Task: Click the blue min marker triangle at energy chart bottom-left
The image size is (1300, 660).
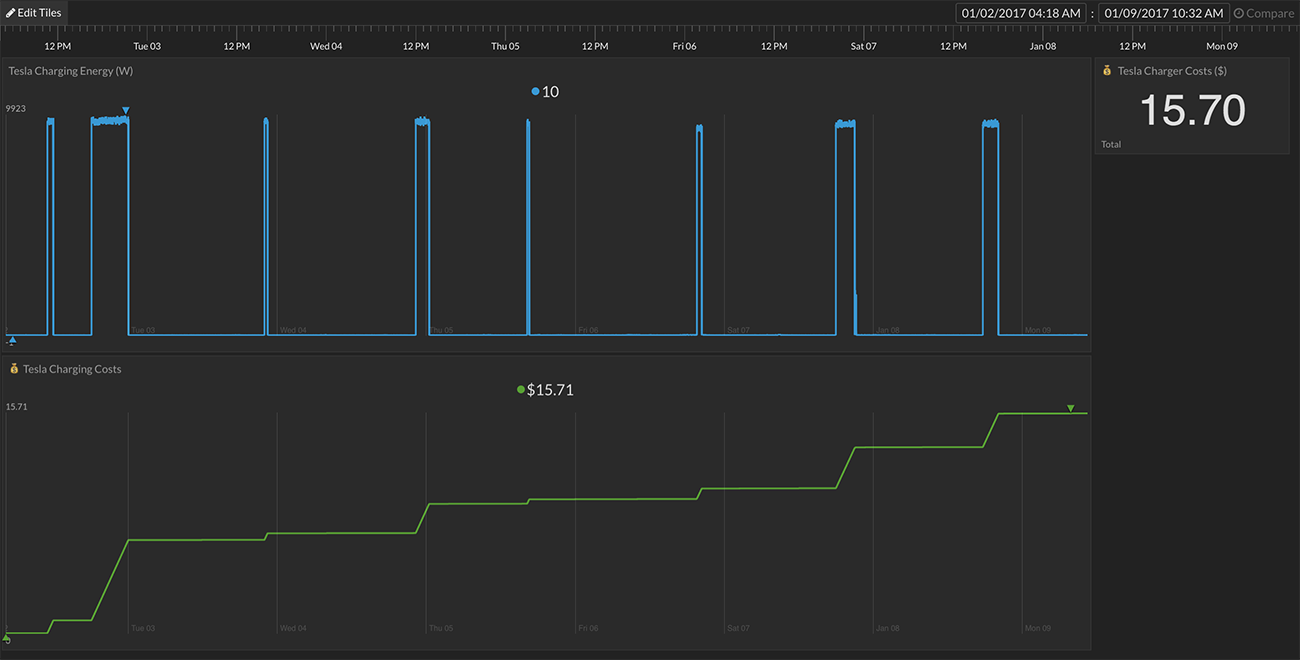Action: click(x=12, y=340)
